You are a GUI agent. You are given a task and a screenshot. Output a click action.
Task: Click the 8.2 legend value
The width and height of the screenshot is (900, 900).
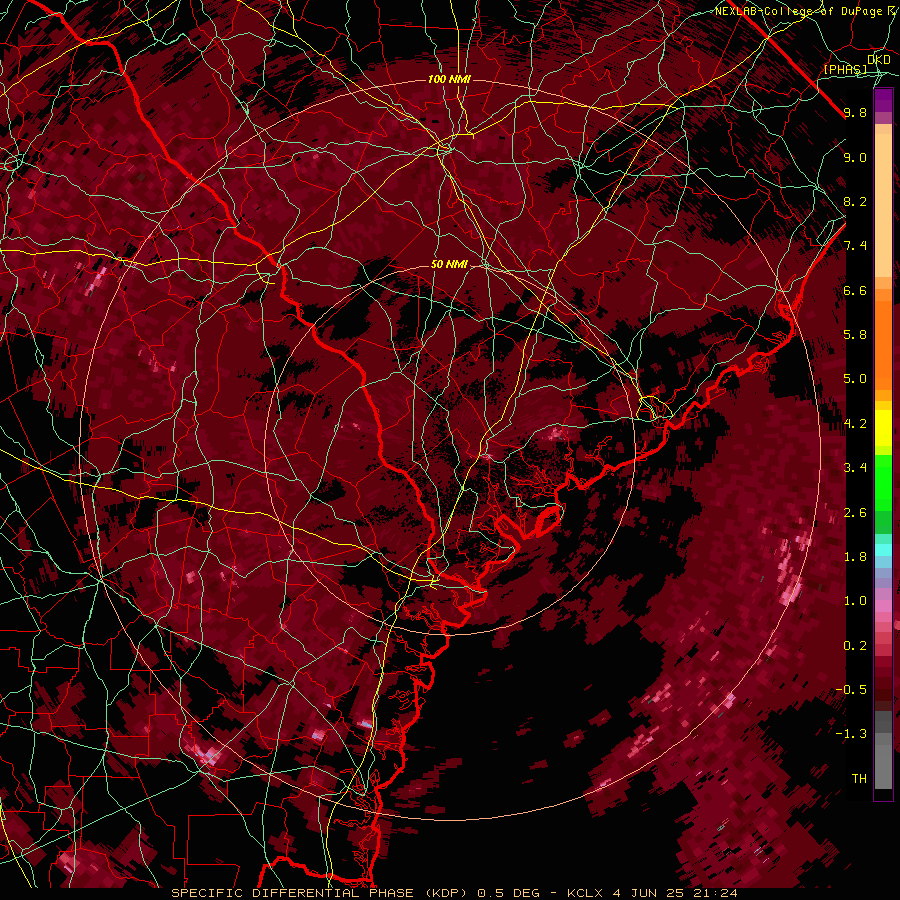coord(855,201)
